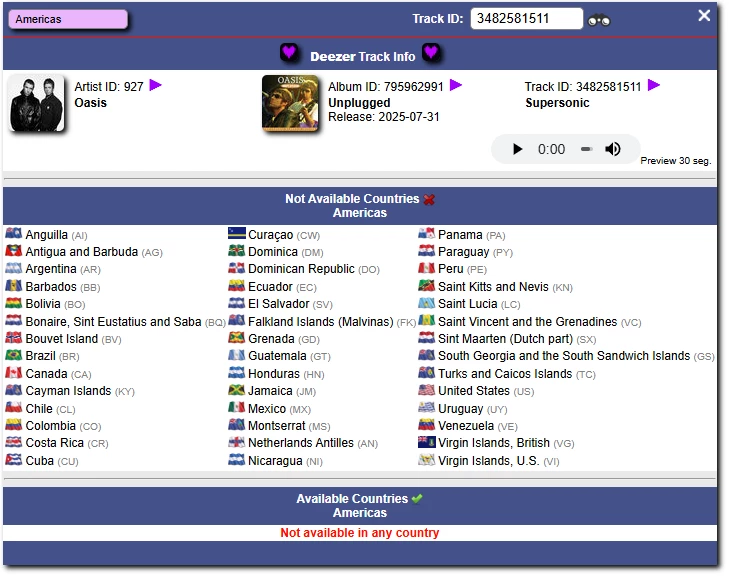Click the Colombia flag icon
The width and height of the screenshot is (729, 576).
pyautogui.click(x=13, y=425)
